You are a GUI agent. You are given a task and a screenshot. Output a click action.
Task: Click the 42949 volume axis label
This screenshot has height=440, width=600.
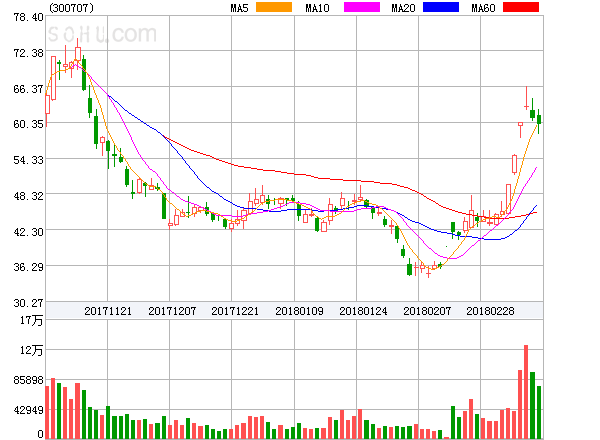pos(28,410)
